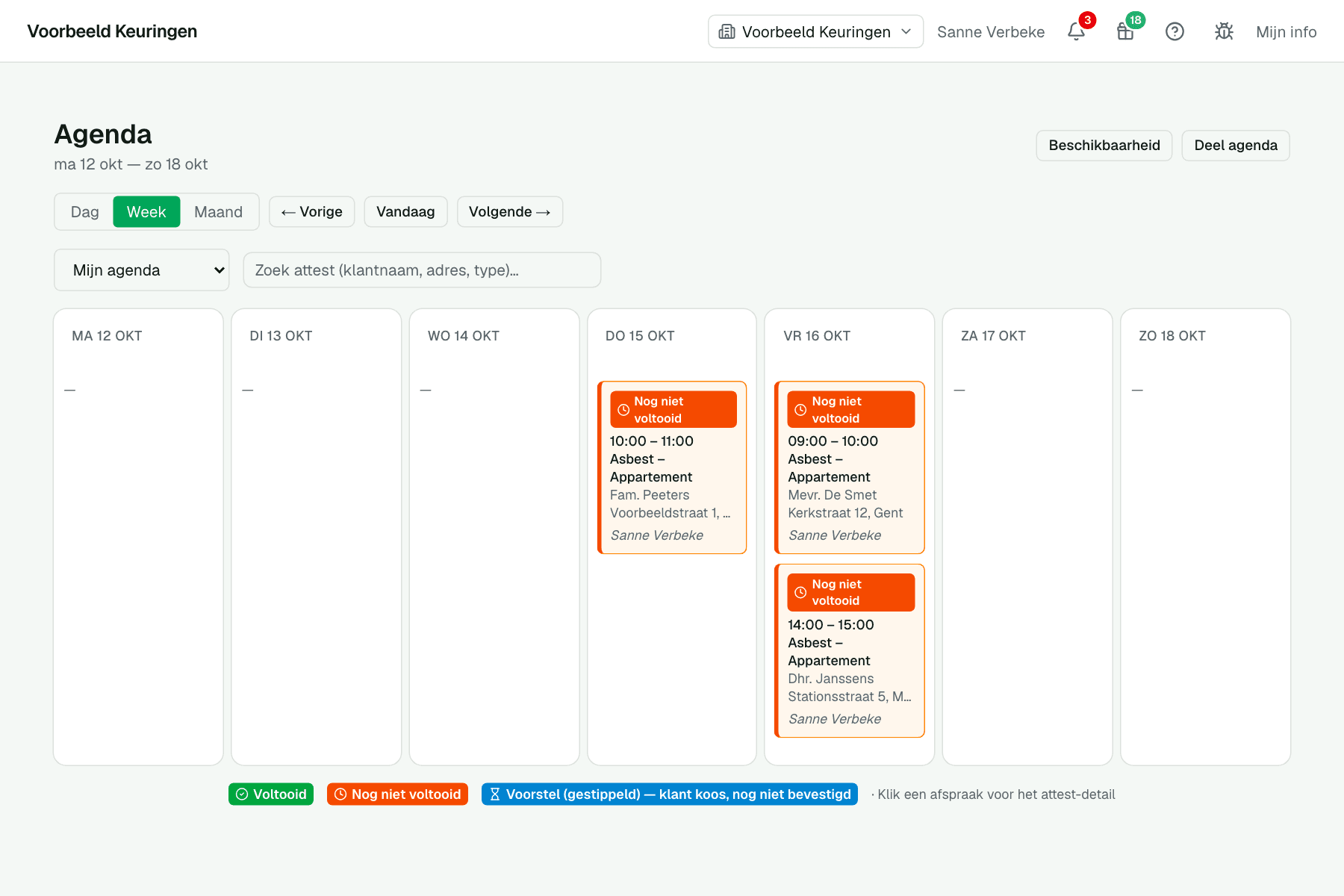Go to previous week with Vorige
Screen dimensions: 1344x896
point(311,211)
